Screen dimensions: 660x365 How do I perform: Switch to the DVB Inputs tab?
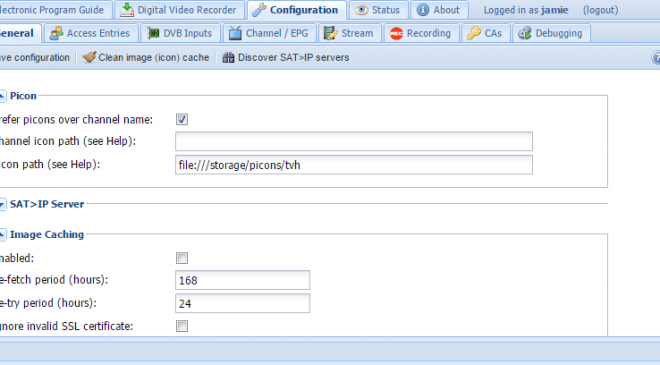[x=180, y=33]
